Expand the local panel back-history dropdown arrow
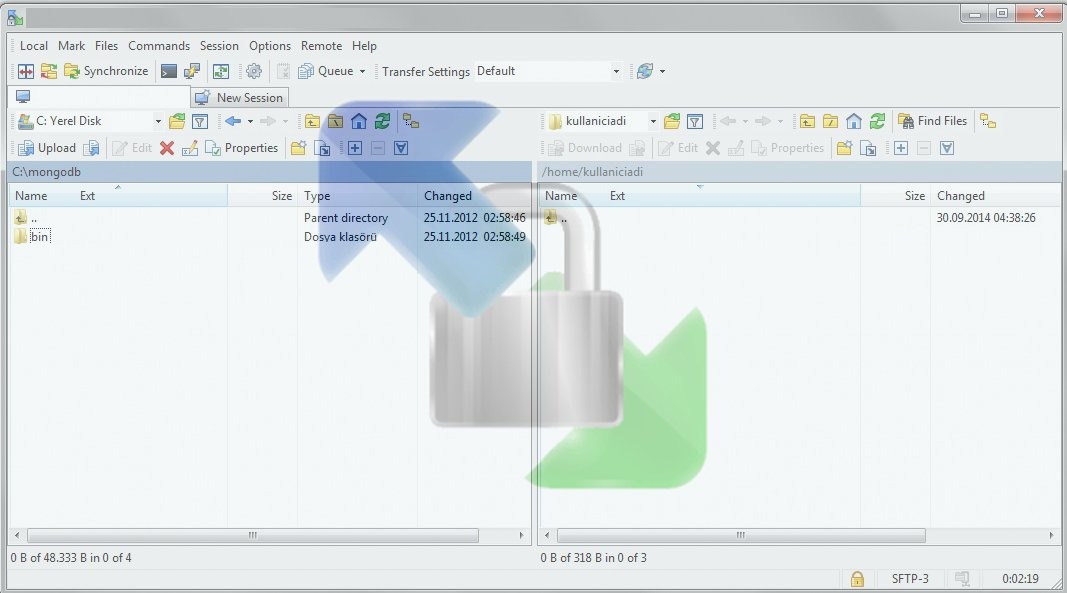1067x593 pixels. (x=250, y=121)
